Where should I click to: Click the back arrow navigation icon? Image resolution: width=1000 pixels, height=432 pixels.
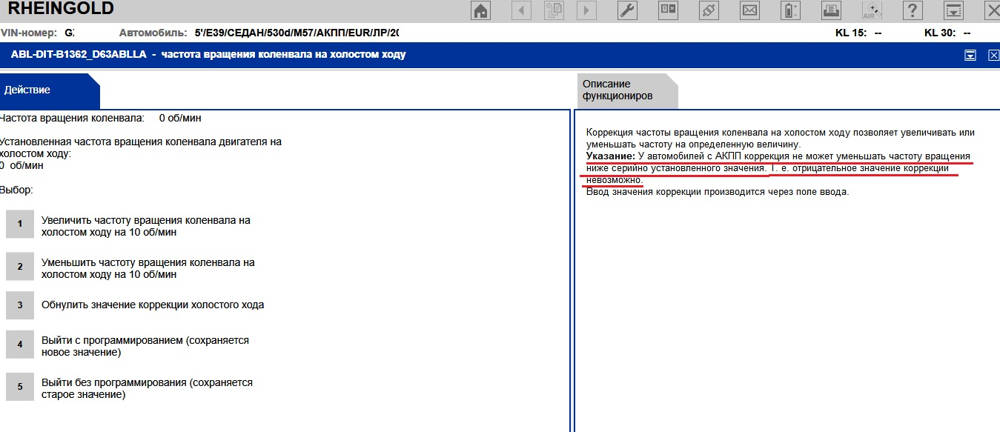tap(521, 11)
